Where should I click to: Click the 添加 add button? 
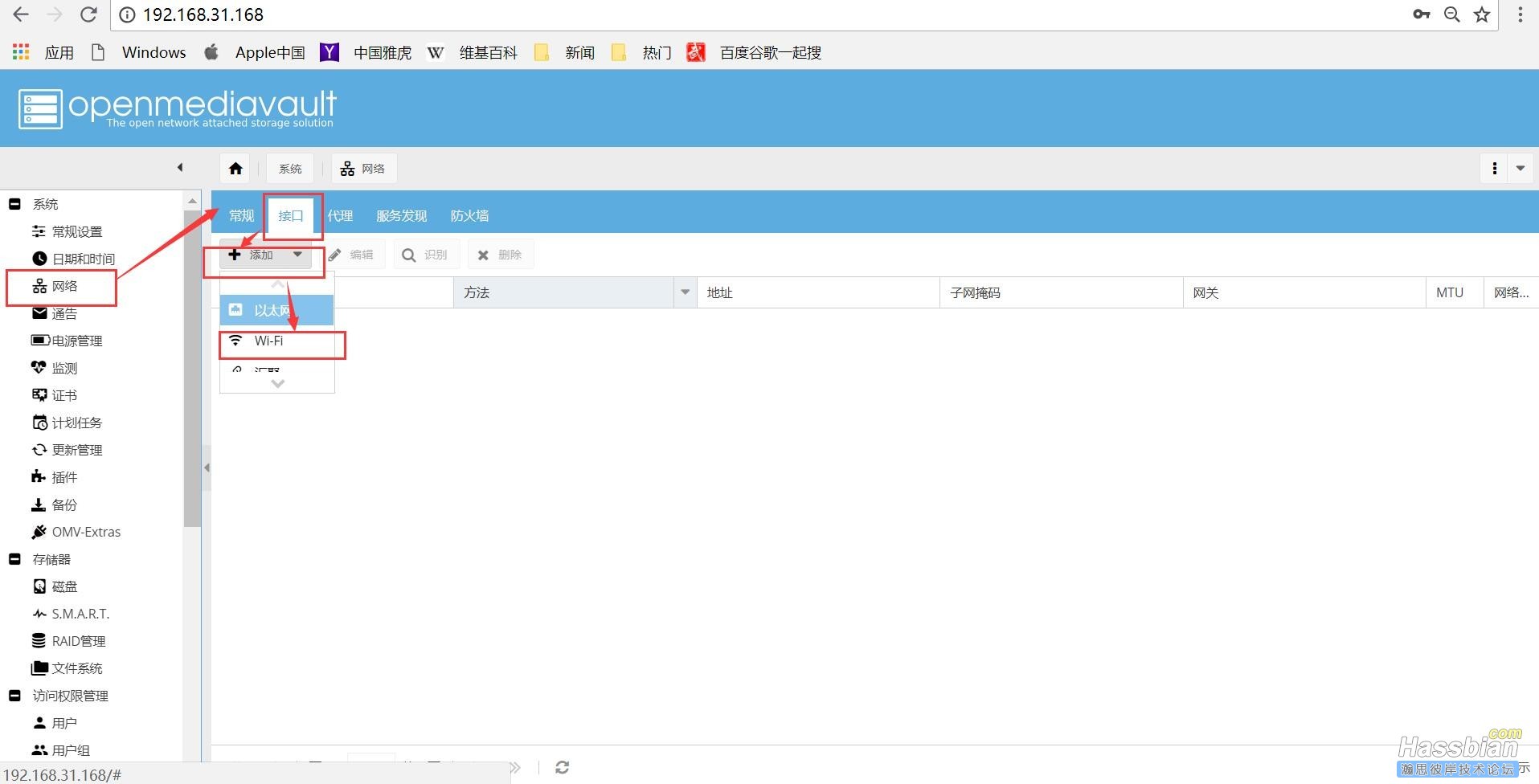tap(265, 255)
